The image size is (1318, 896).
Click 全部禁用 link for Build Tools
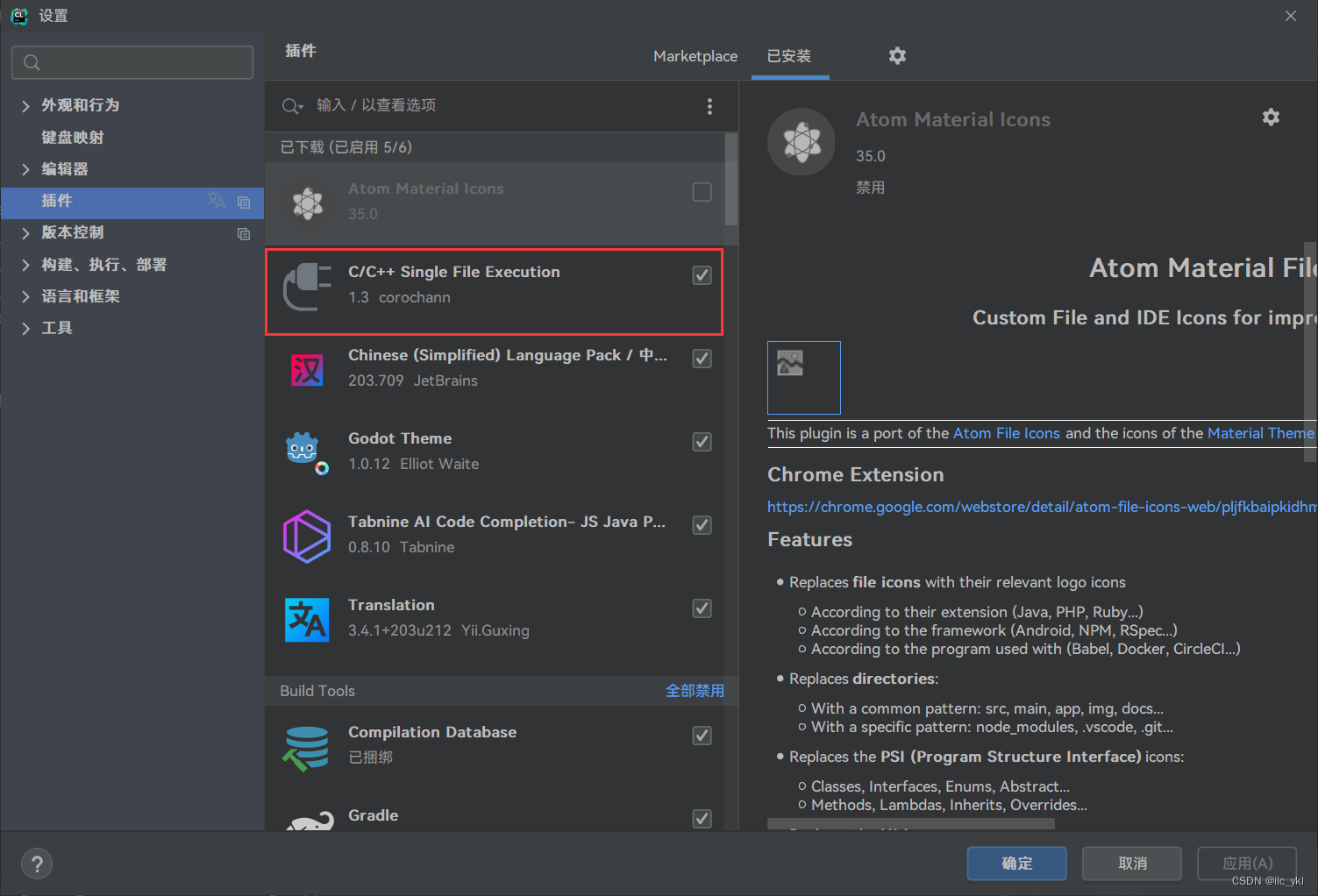click(x=695, y=691)
